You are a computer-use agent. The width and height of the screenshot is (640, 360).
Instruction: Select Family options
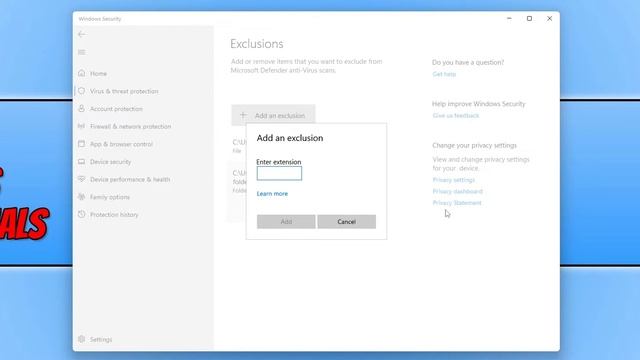pos(110,197)
